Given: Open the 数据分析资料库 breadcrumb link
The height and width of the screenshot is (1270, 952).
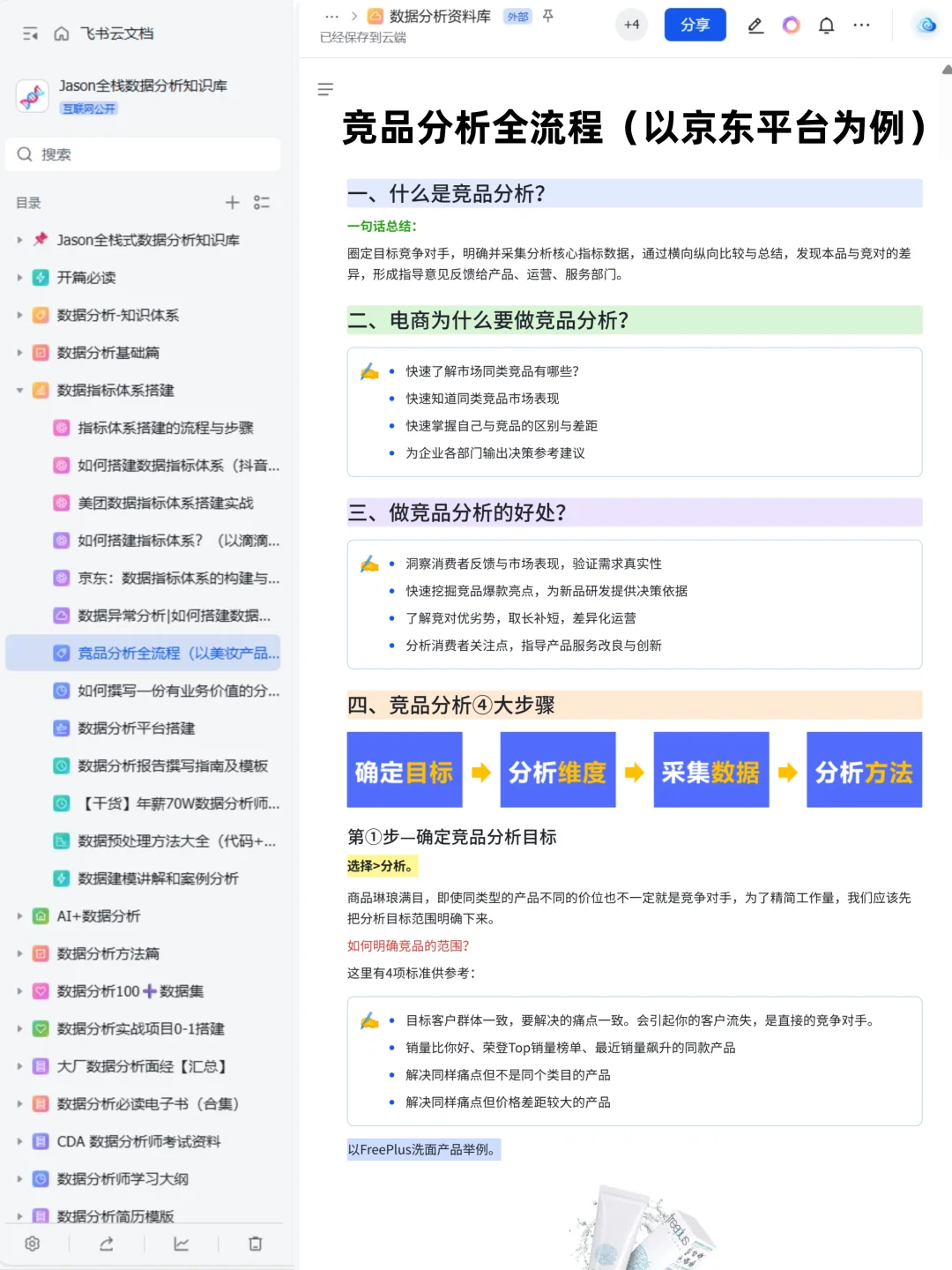Looking at the screenshot, I should [440, 17].
